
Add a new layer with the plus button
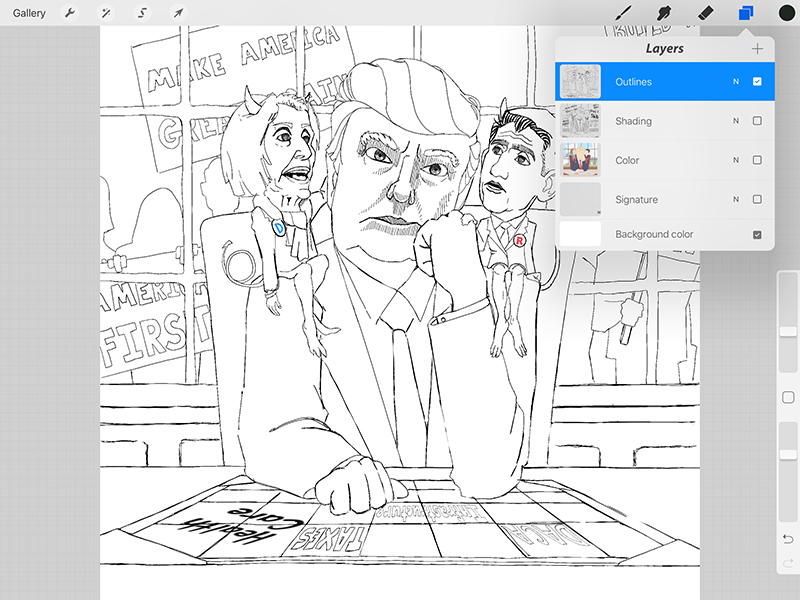757,47
